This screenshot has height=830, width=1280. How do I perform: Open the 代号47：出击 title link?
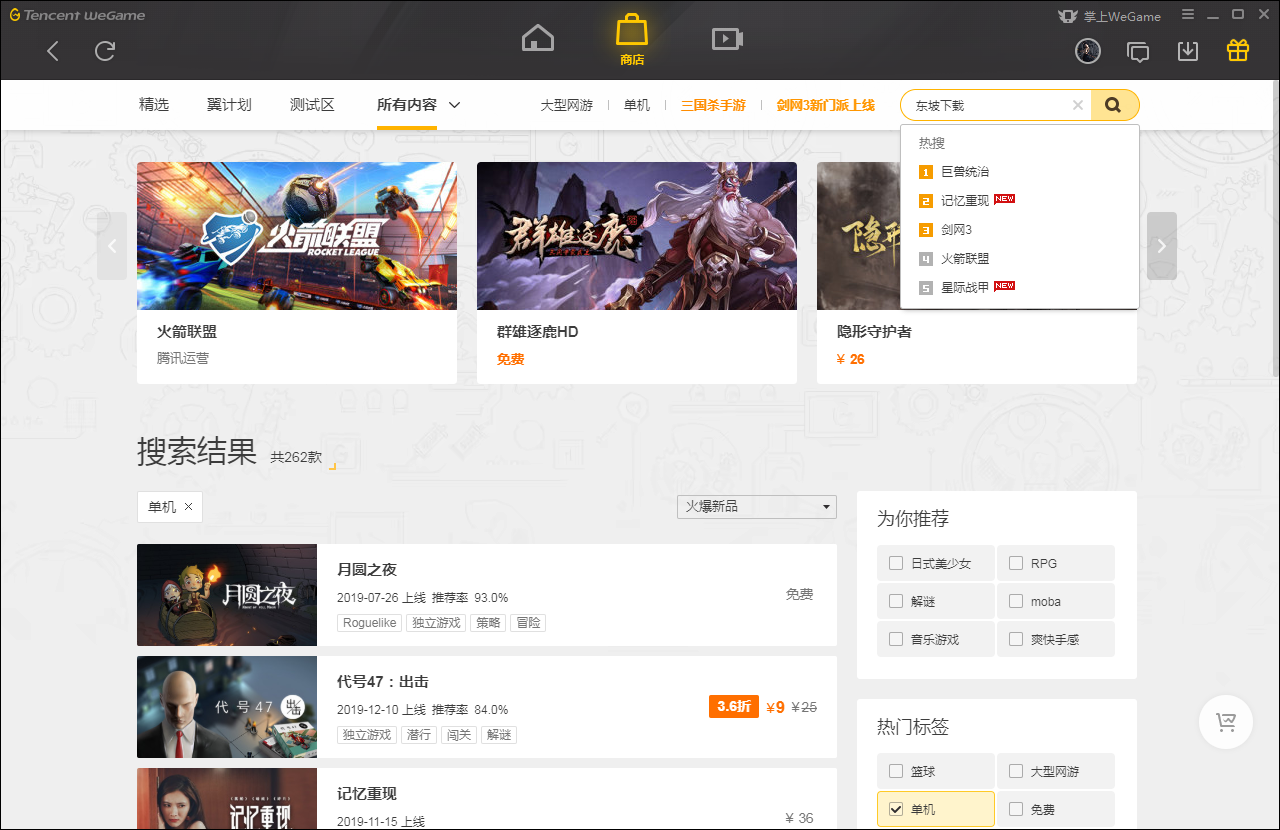(383, 681)
